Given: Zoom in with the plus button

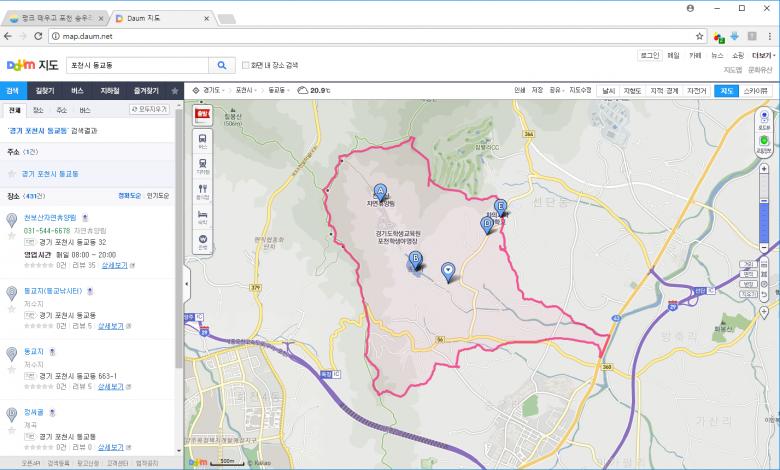Looking at the screenshot, I should [x=764, y=165].
